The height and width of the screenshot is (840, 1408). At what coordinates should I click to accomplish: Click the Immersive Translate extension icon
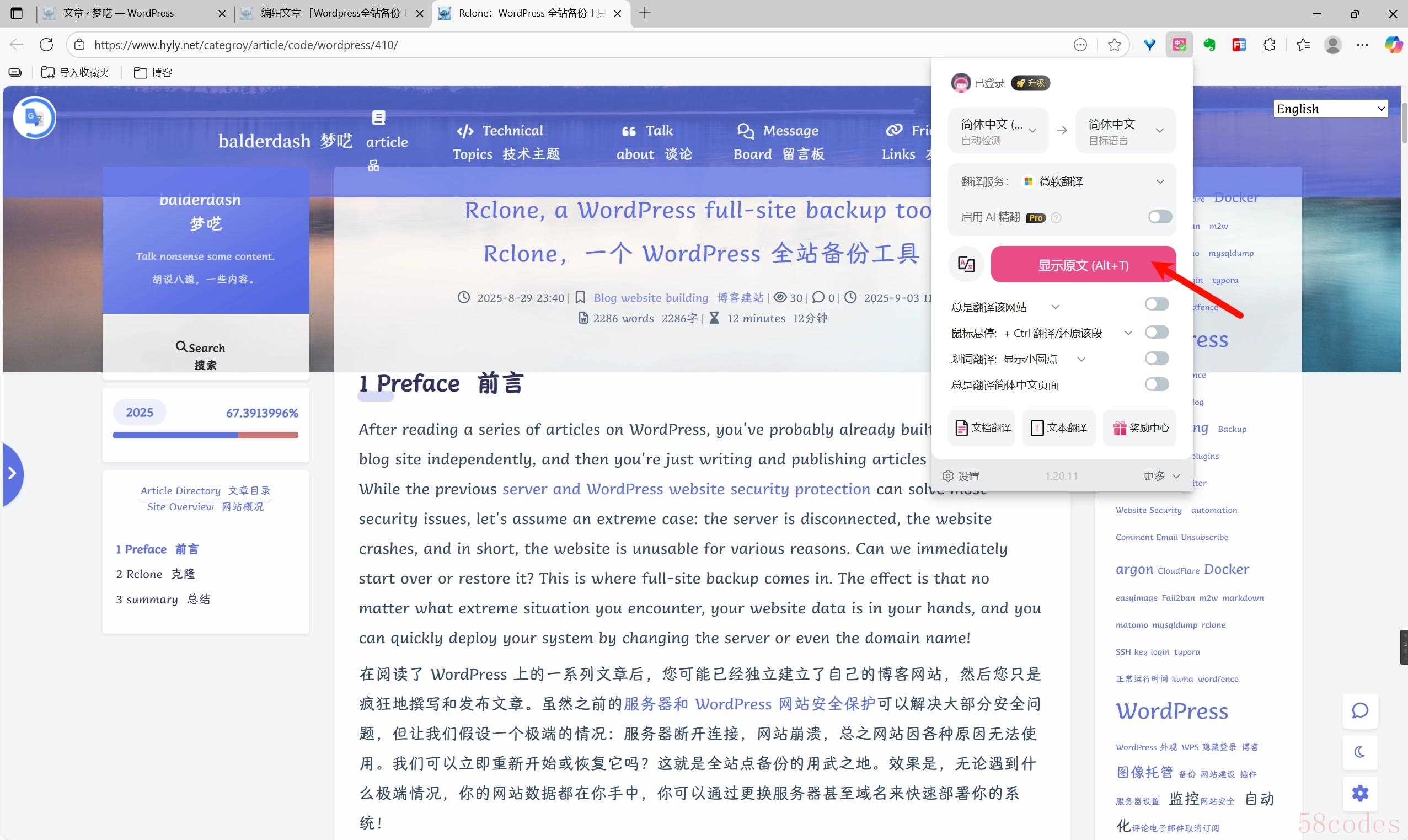(x=1179, y=45)
